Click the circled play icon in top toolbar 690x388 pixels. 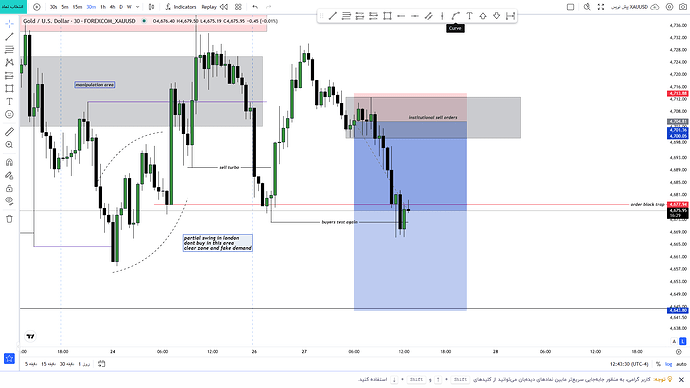(x=37, y=7)
